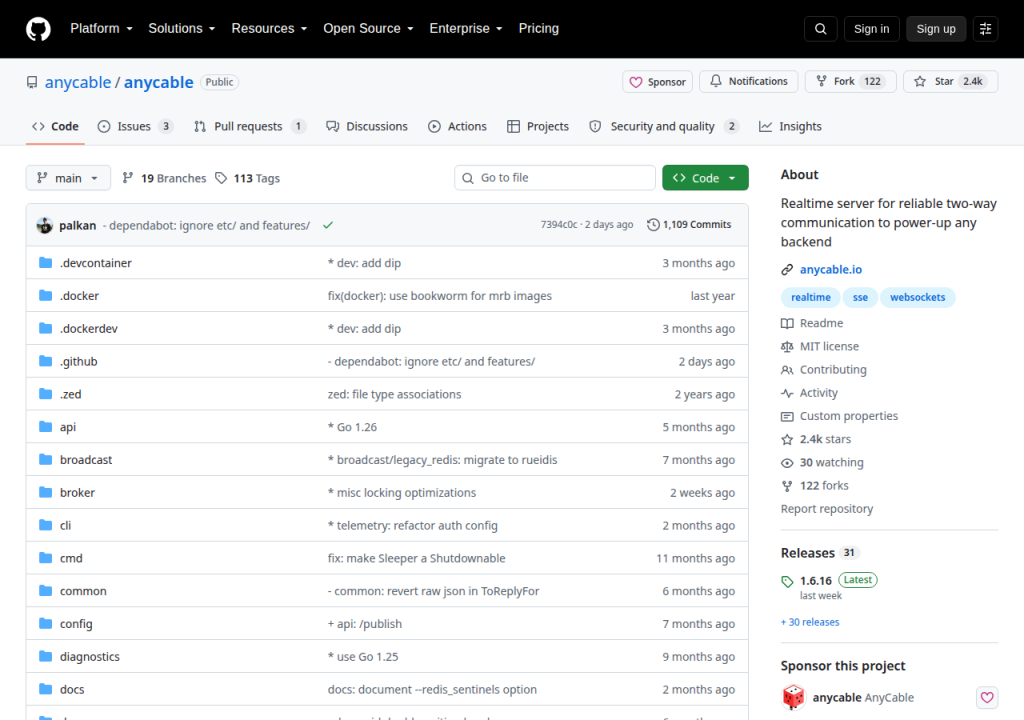Select the Code tab

[56, 126]
